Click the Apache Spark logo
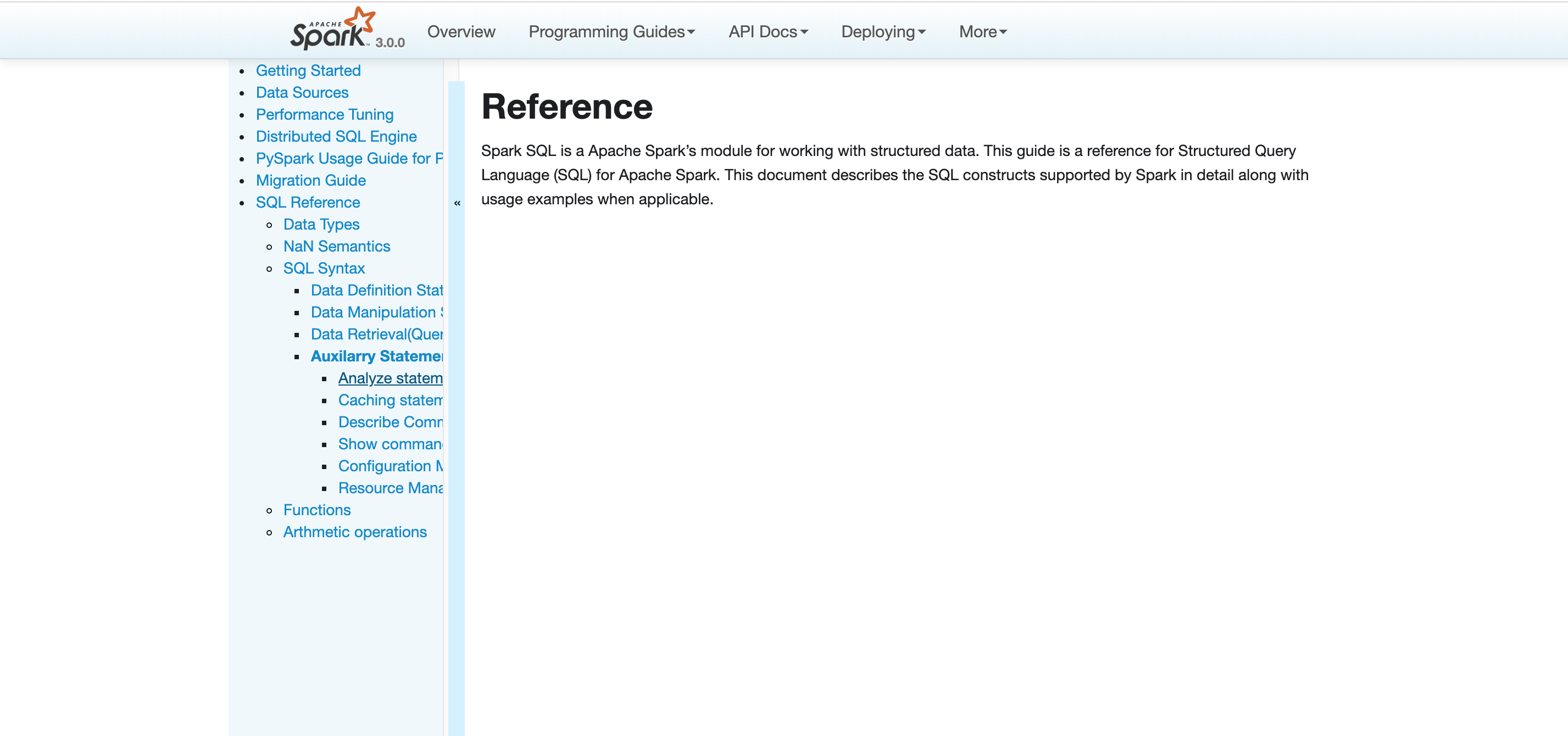 [332, 29]
